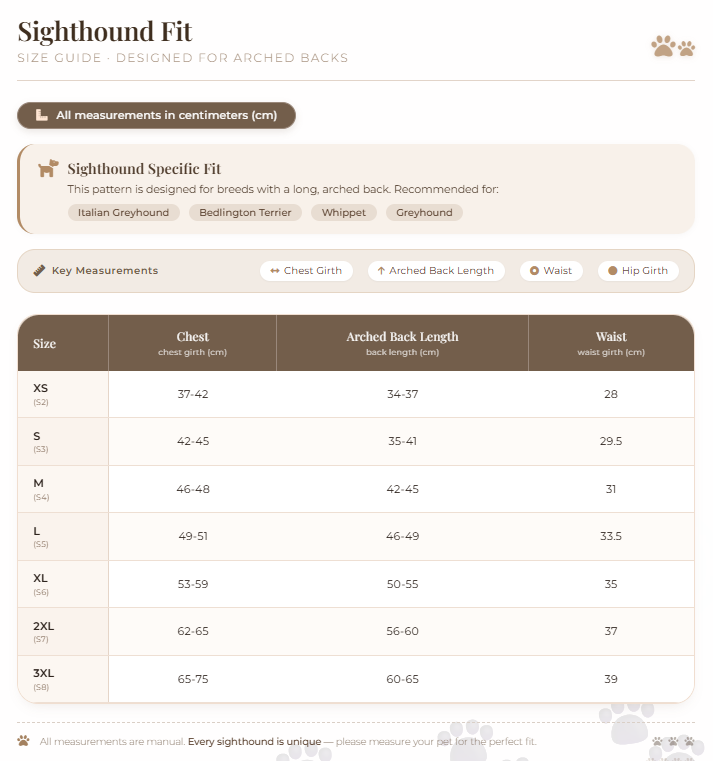Click the All measurements in centimeters badge
This screenshot has height=761, width=713.
tap(156, 116)
